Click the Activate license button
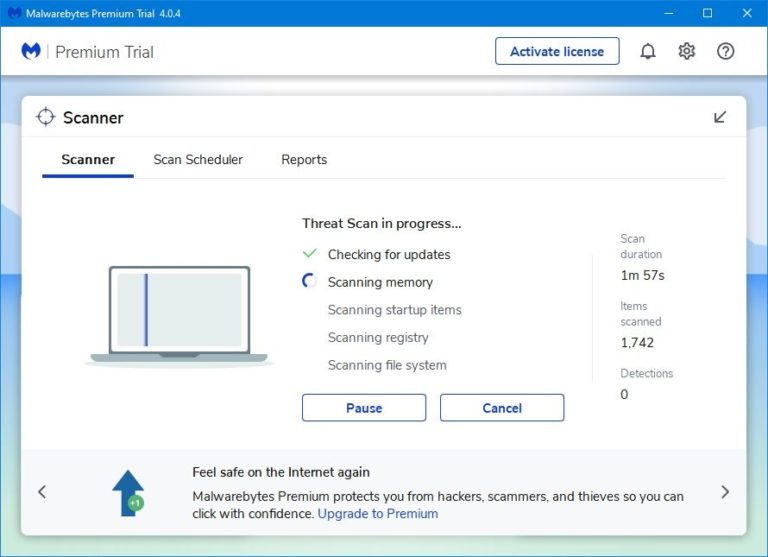The height and width of the screenshot is (557, 768). click(557, 51)
